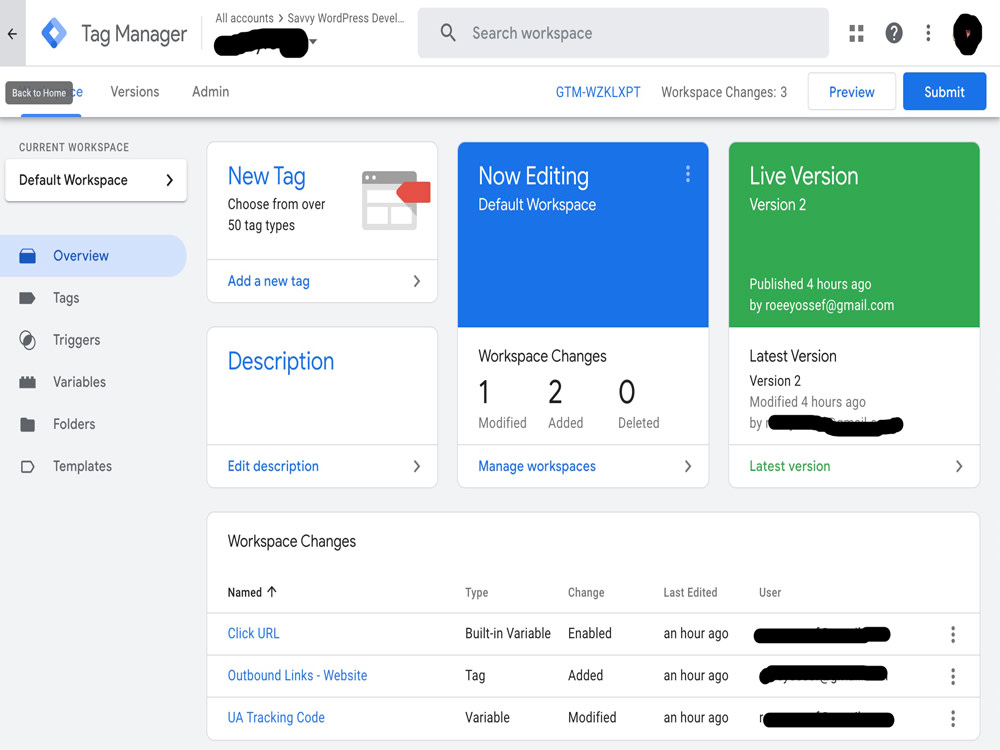Select Overview in the sidebar

(x=93, y=256)
